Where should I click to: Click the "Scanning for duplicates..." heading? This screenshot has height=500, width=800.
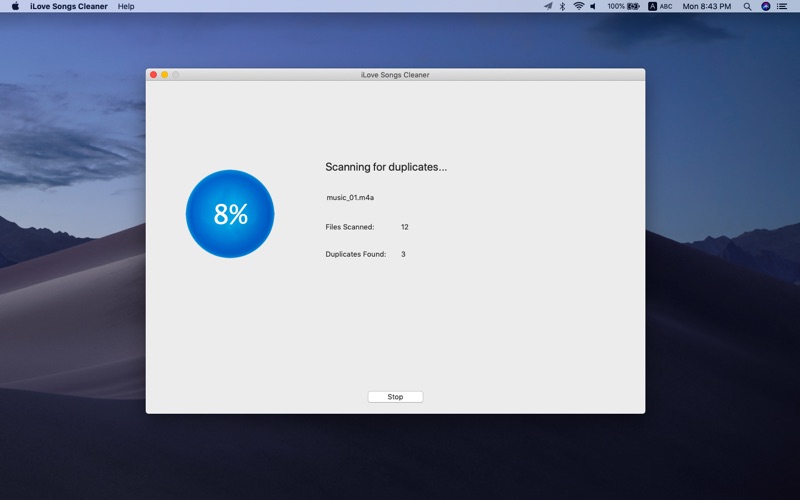pos(386,167)
